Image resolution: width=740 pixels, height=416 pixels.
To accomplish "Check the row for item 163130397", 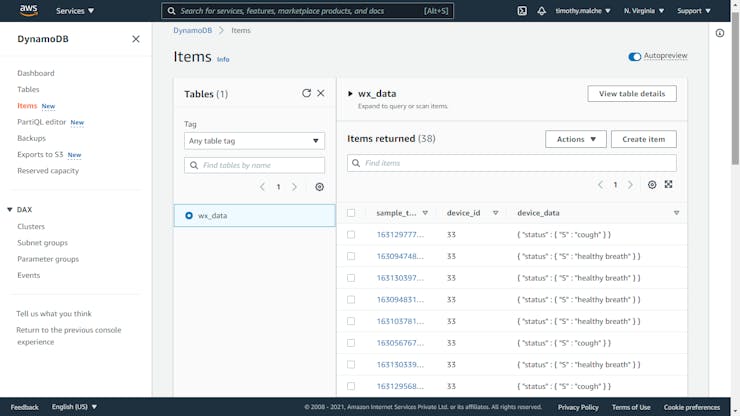I will [351, 278].
